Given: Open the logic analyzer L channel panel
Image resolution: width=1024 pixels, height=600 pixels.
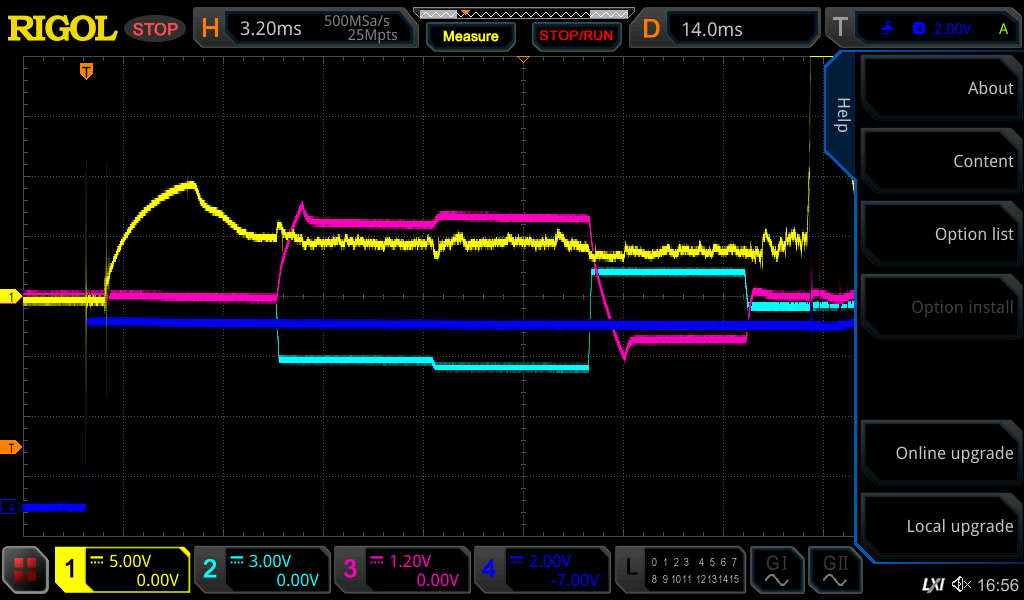Looking at the screenshot, I should [x=679, y=570].
